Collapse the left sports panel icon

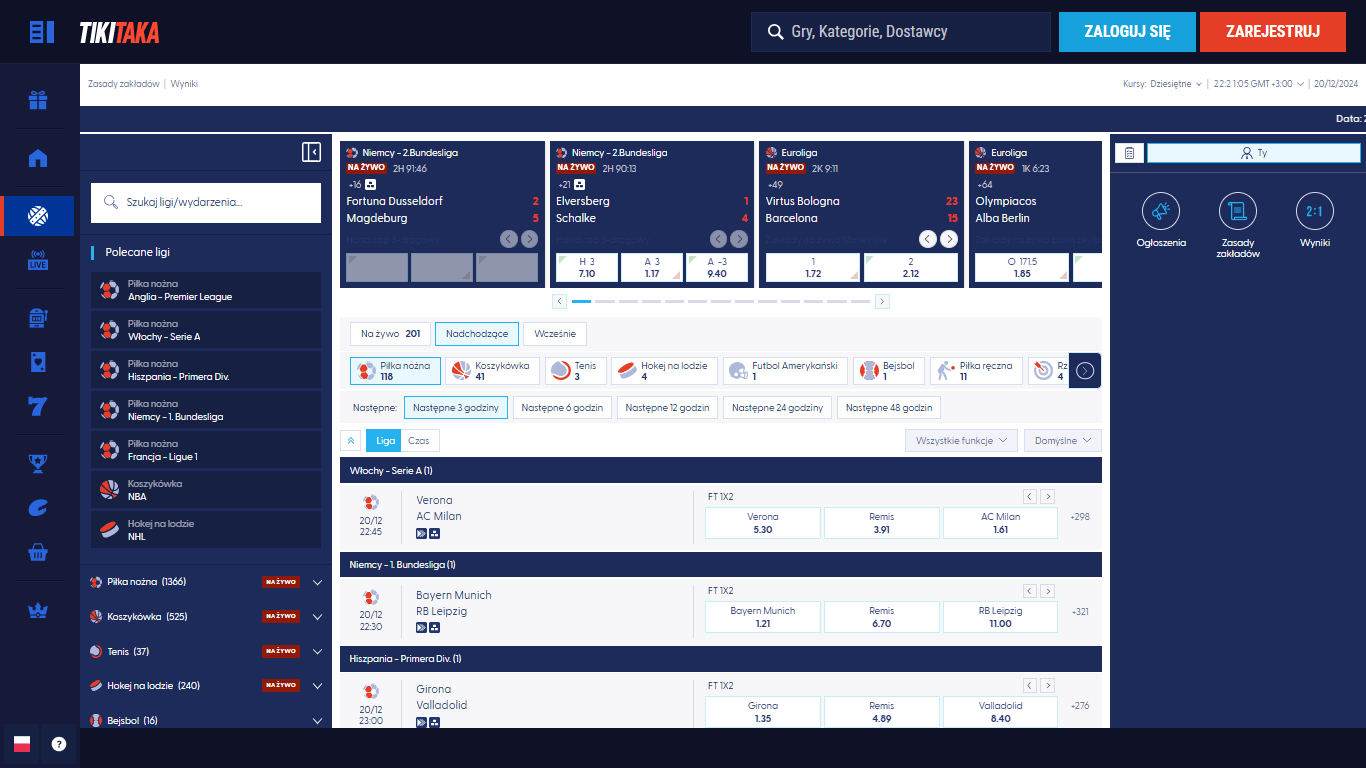[x=311, y=152]
